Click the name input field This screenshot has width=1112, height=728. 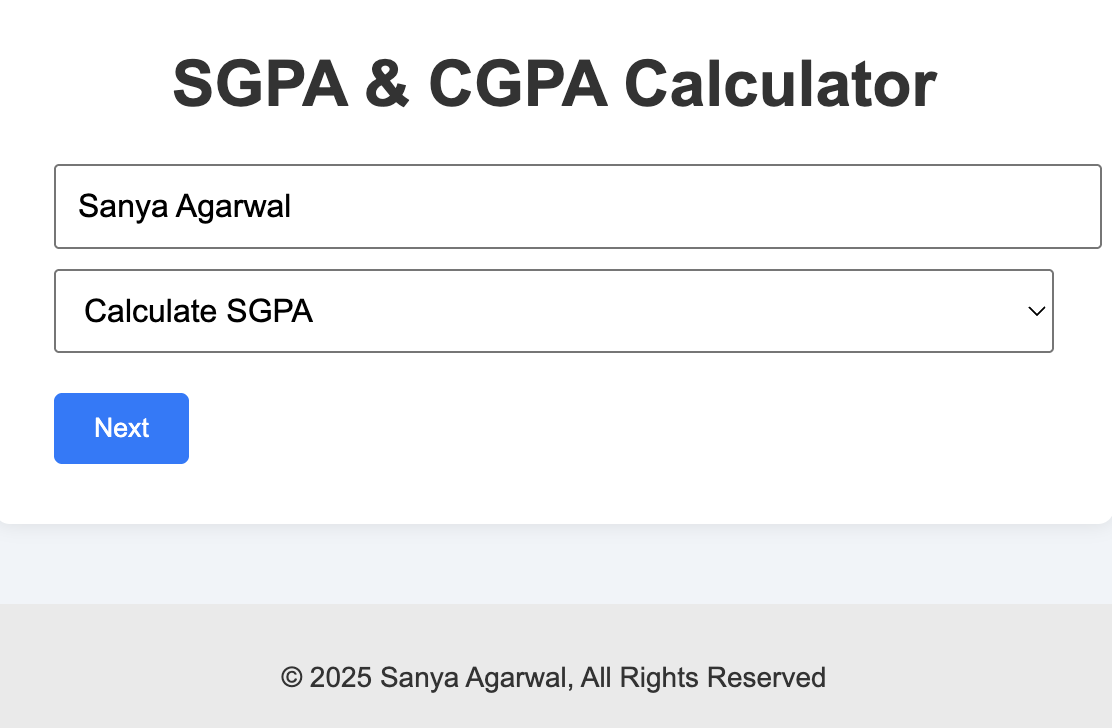577,206
